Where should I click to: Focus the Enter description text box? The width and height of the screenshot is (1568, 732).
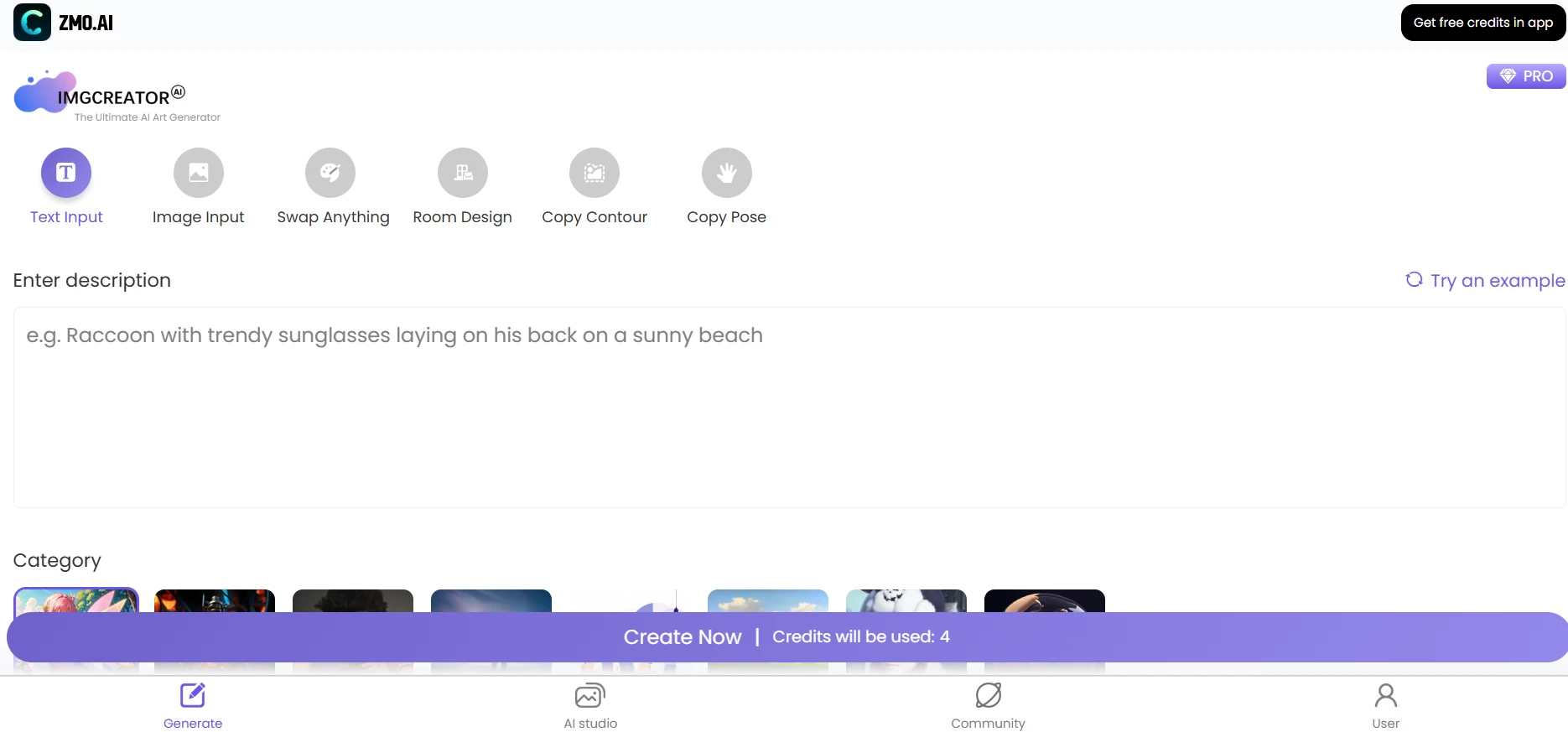(x=788, y=407)
